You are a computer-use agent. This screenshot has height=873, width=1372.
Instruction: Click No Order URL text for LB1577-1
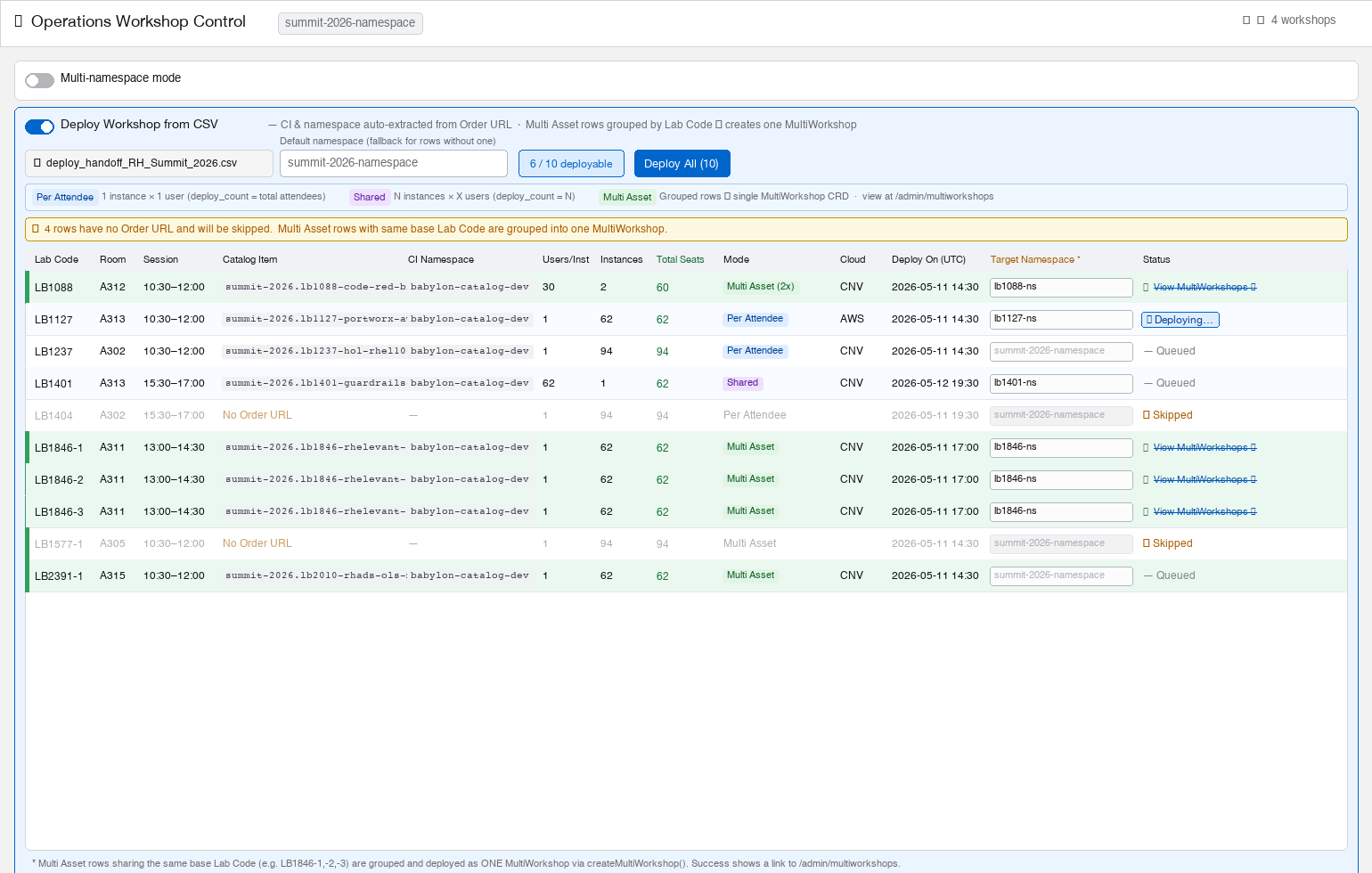[257, 543]
